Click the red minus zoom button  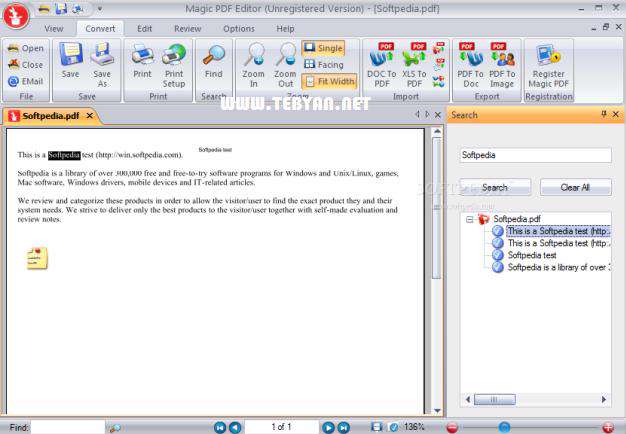[x=452, y=428]
